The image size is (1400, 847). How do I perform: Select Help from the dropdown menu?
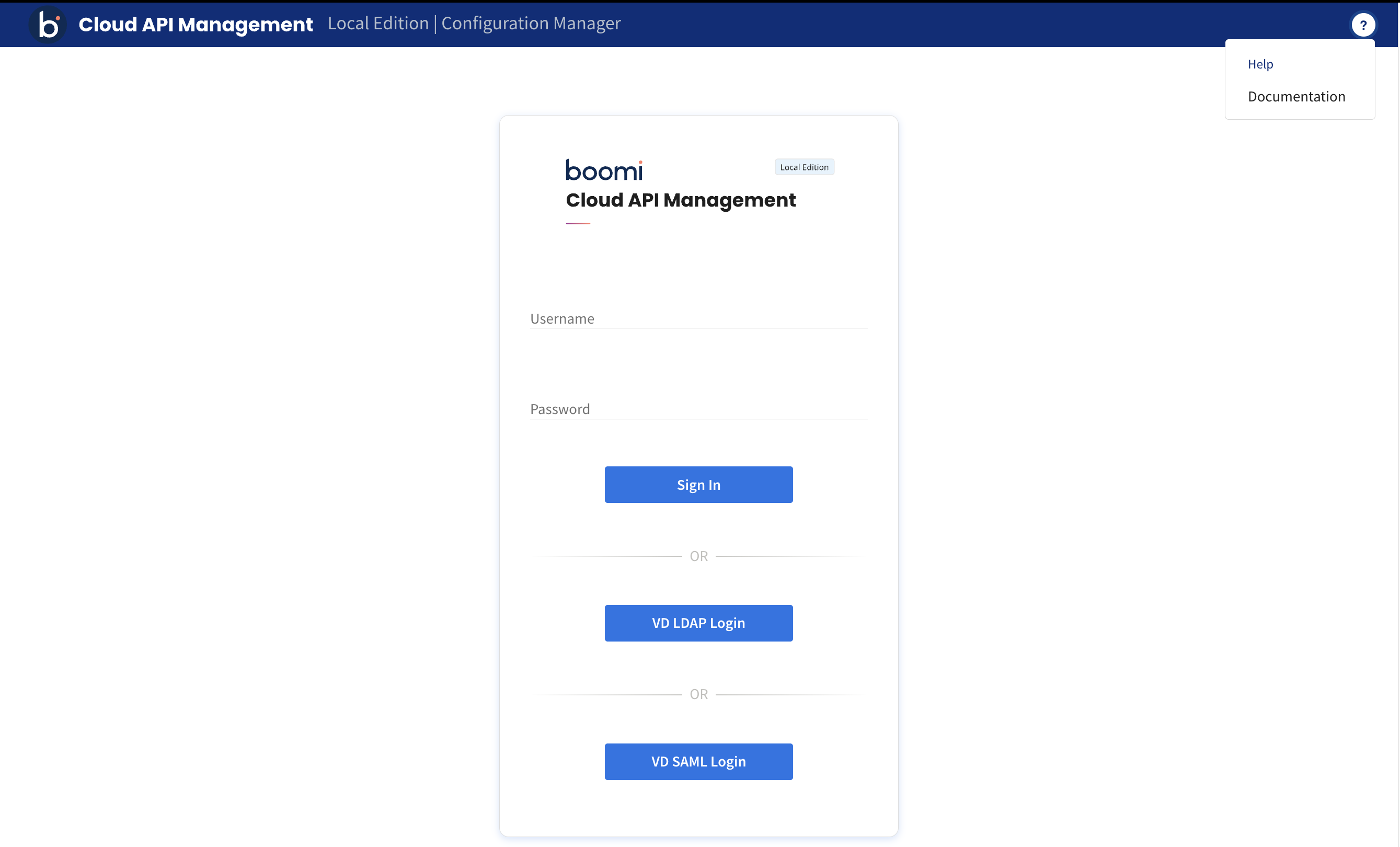point(1260,64)
